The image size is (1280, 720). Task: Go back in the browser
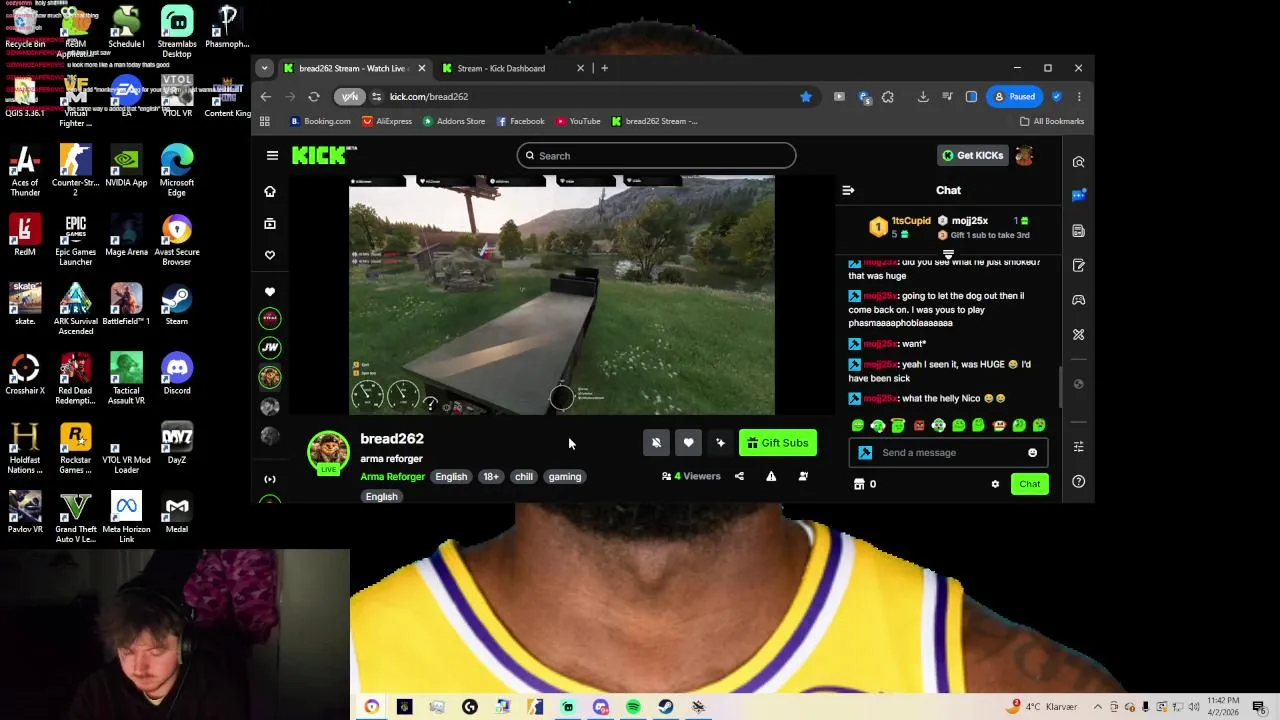[x=265, y=97]
